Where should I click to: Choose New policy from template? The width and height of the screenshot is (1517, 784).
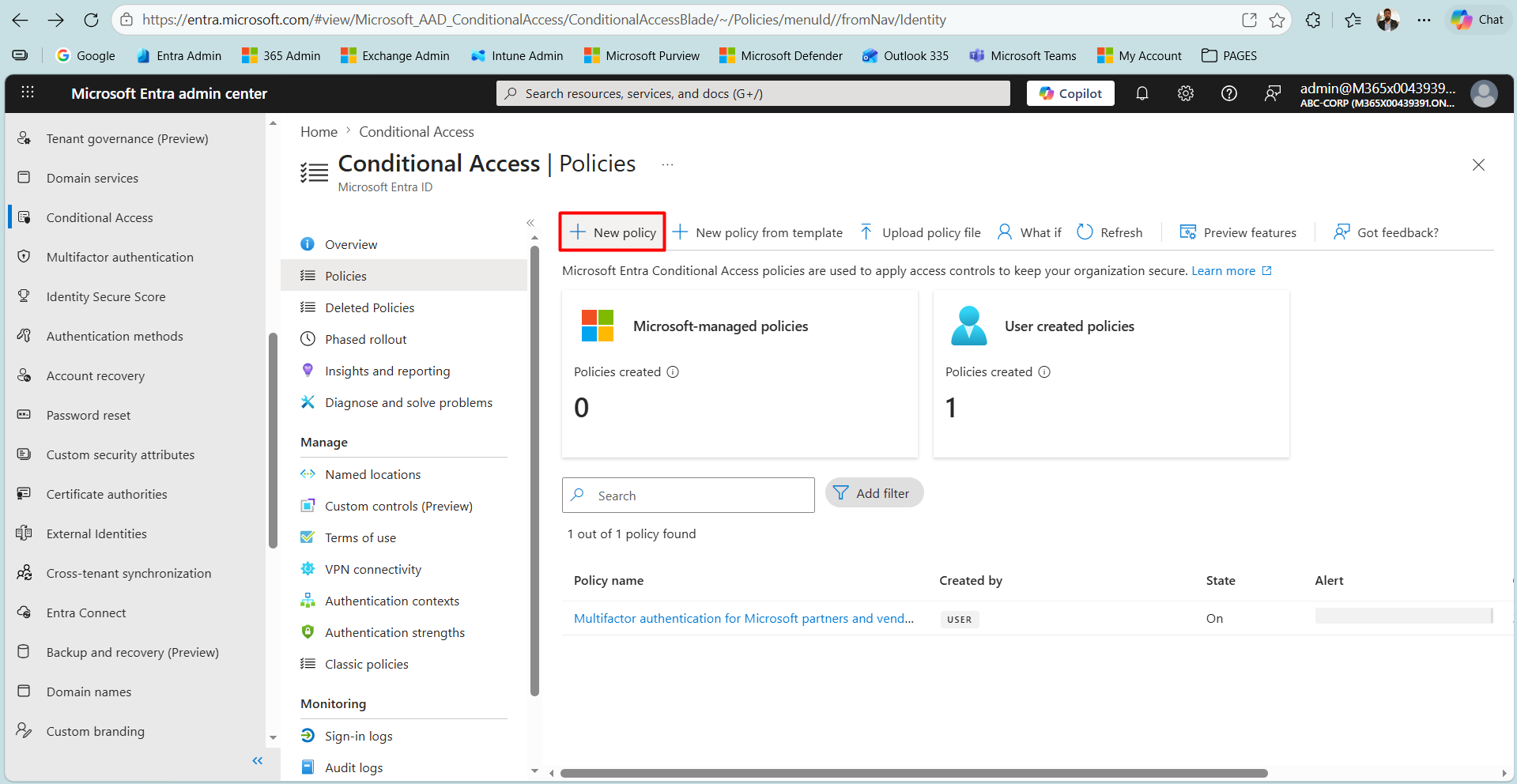(757, 232)
